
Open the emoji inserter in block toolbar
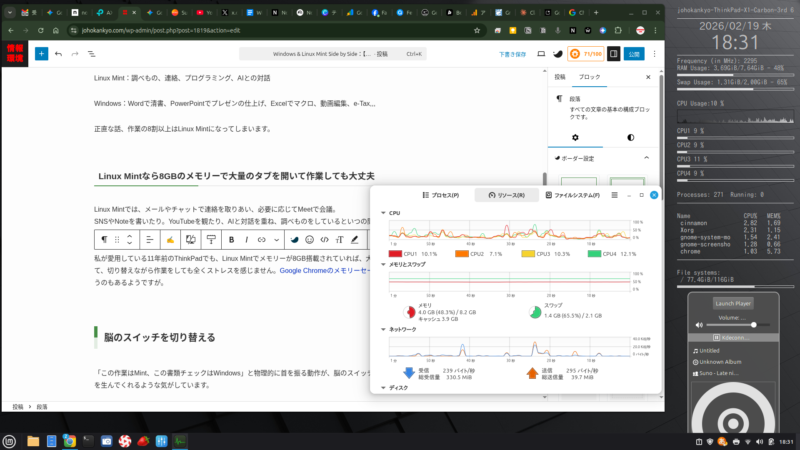309,240
